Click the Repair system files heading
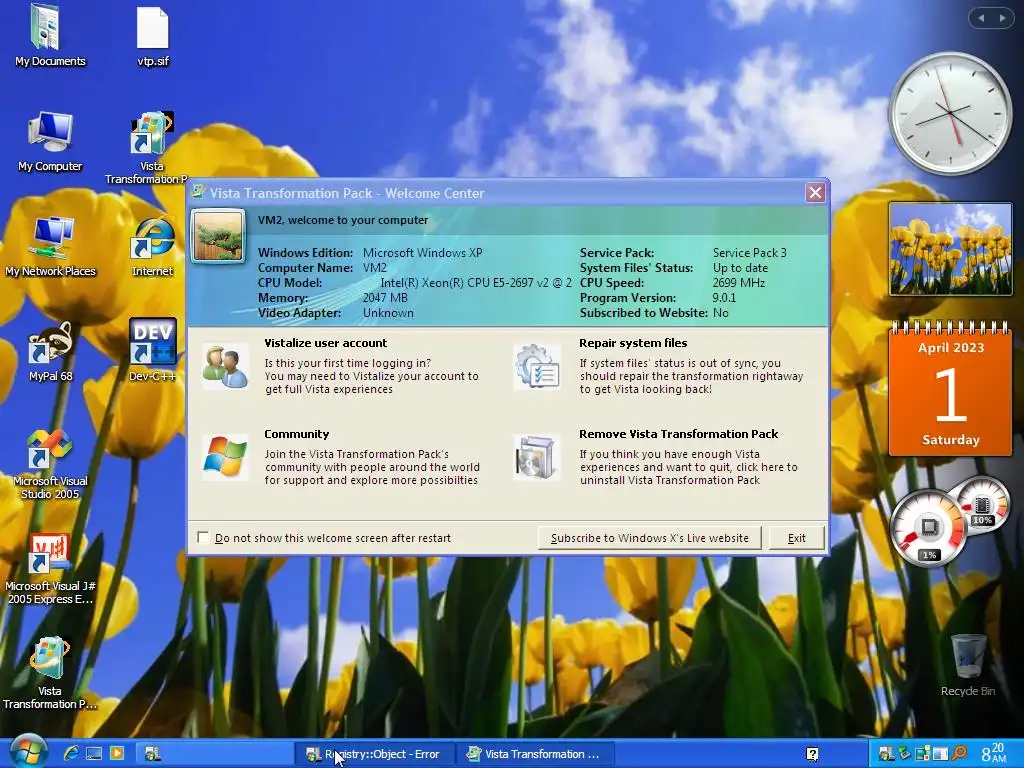1024x768 pixels. click(633, 343)
